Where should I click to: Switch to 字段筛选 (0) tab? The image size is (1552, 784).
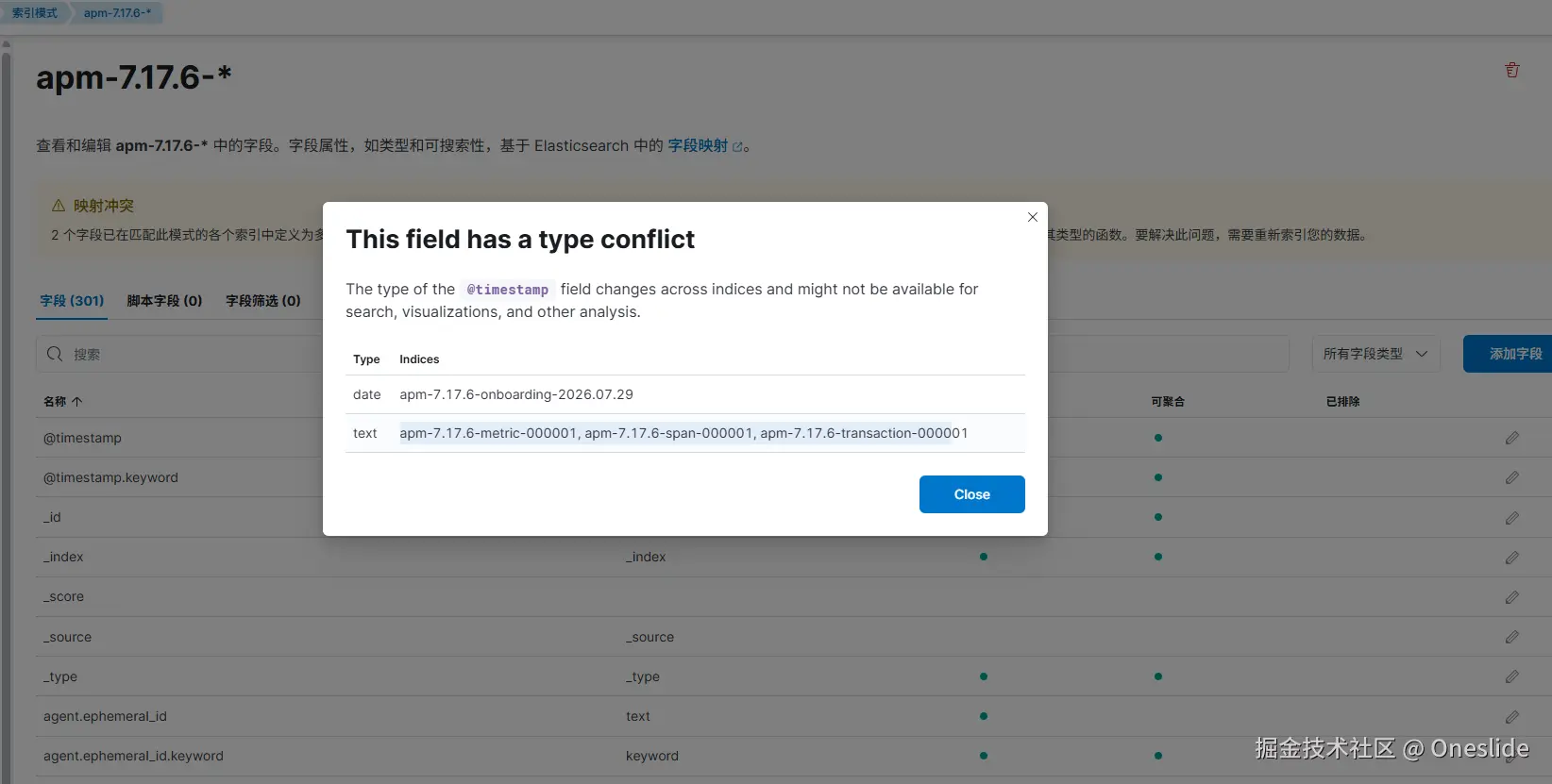pos(262,301)
